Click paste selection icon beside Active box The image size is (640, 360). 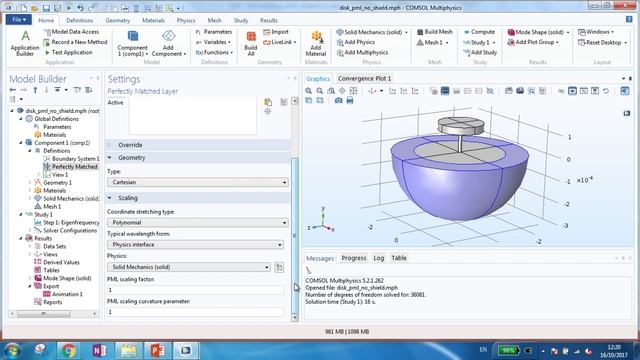pyautogui.click(x=268, y=102)
